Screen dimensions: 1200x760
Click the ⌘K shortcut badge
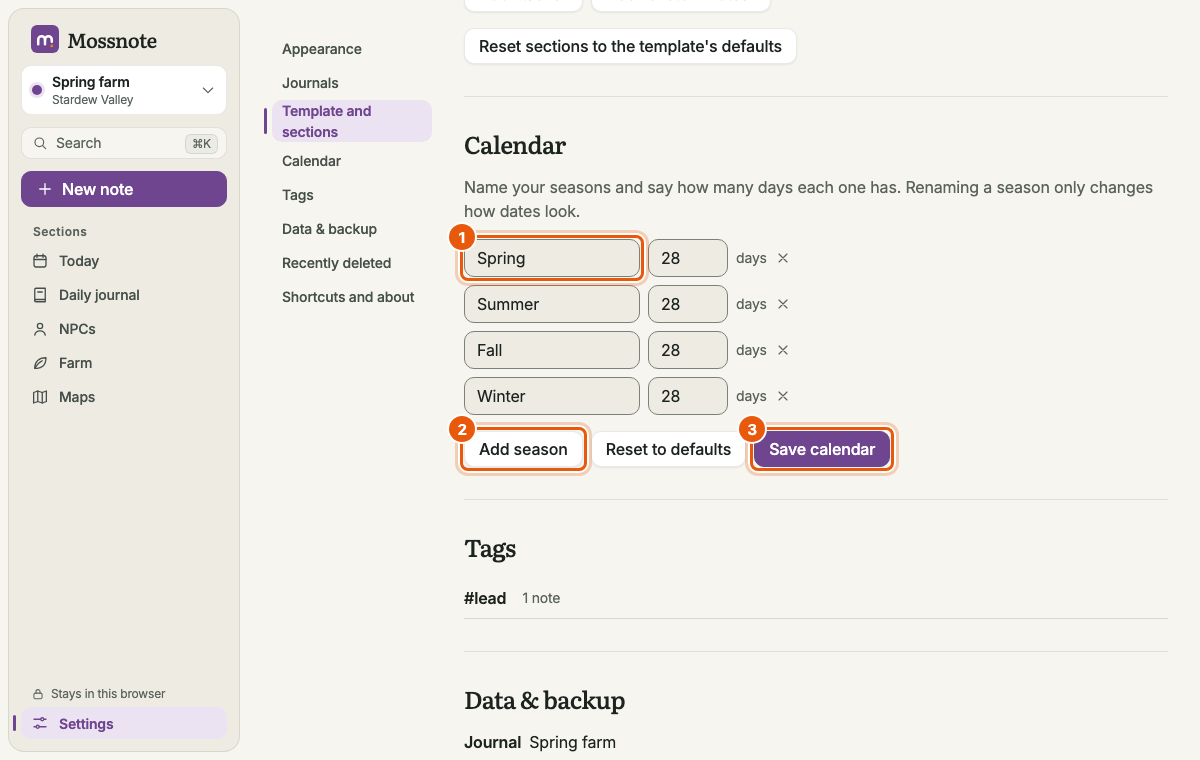pyautogui.click(x=201, y=144)
